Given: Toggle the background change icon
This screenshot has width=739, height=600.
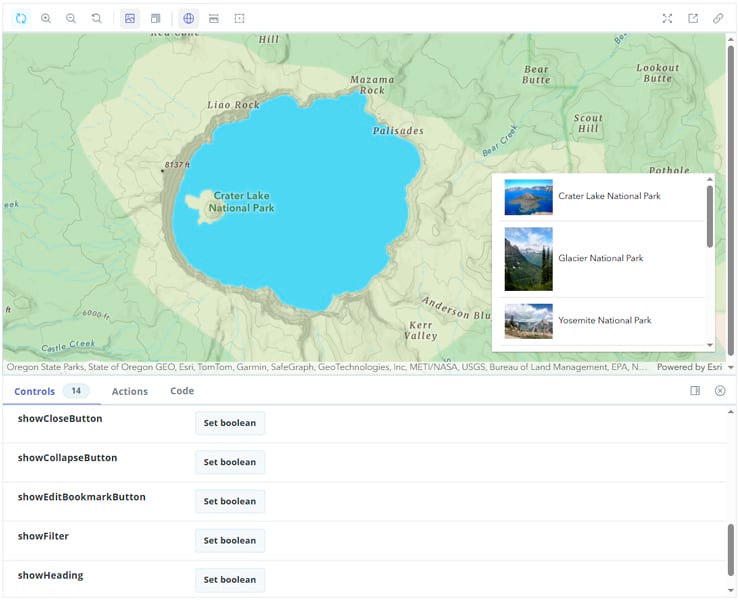Looking at the screenshot, I should [x=130, y=18].
